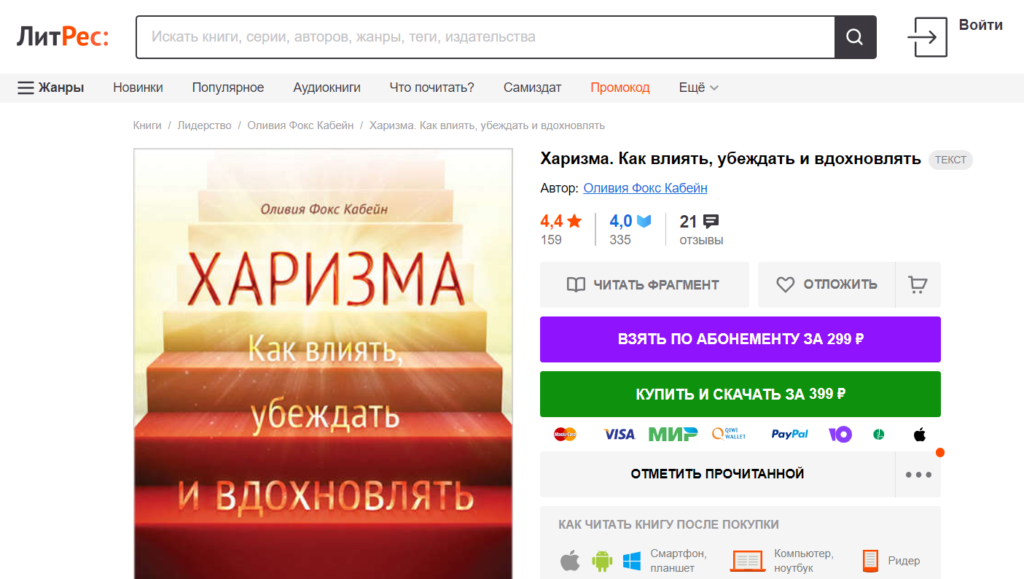Expand the Ещё dropdown menu

click(x=698, y=87)
